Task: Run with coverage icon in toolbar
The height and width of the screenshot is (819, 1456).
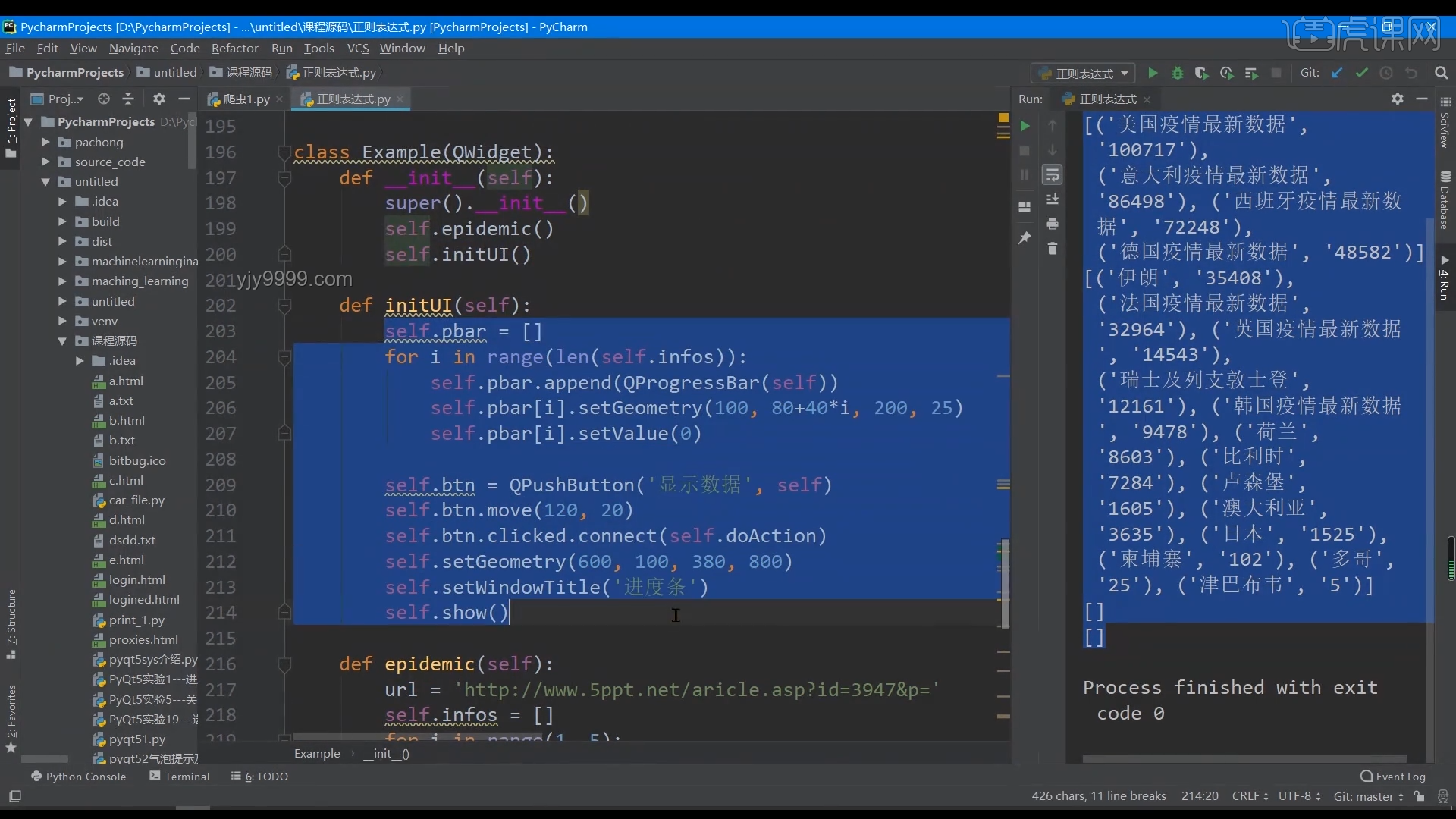Action: click(x=1201, y=73)
